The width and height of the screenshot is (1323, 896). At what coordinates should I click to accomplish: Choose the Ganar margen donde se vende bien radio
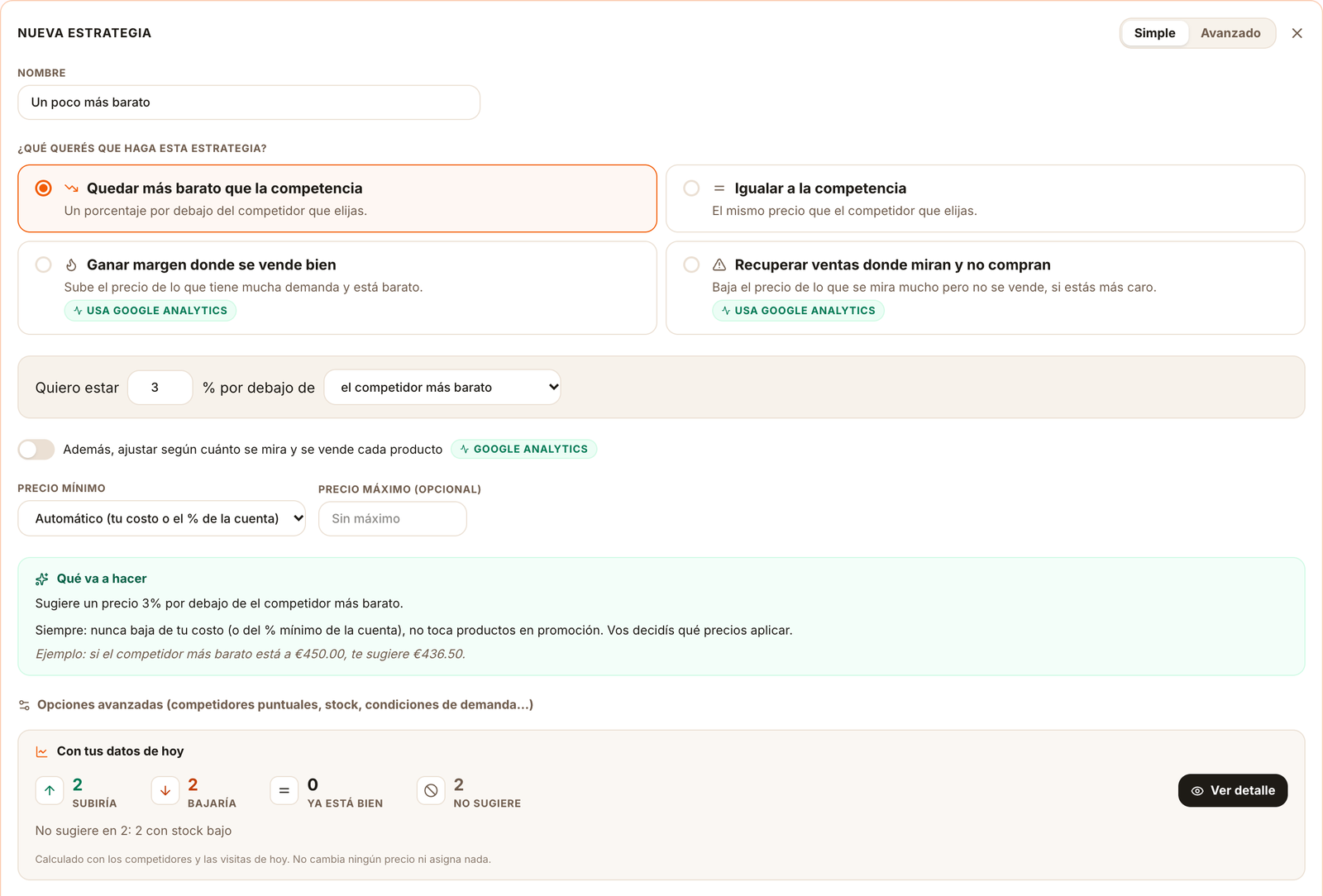pyautogui.click(x=44, y=265)
